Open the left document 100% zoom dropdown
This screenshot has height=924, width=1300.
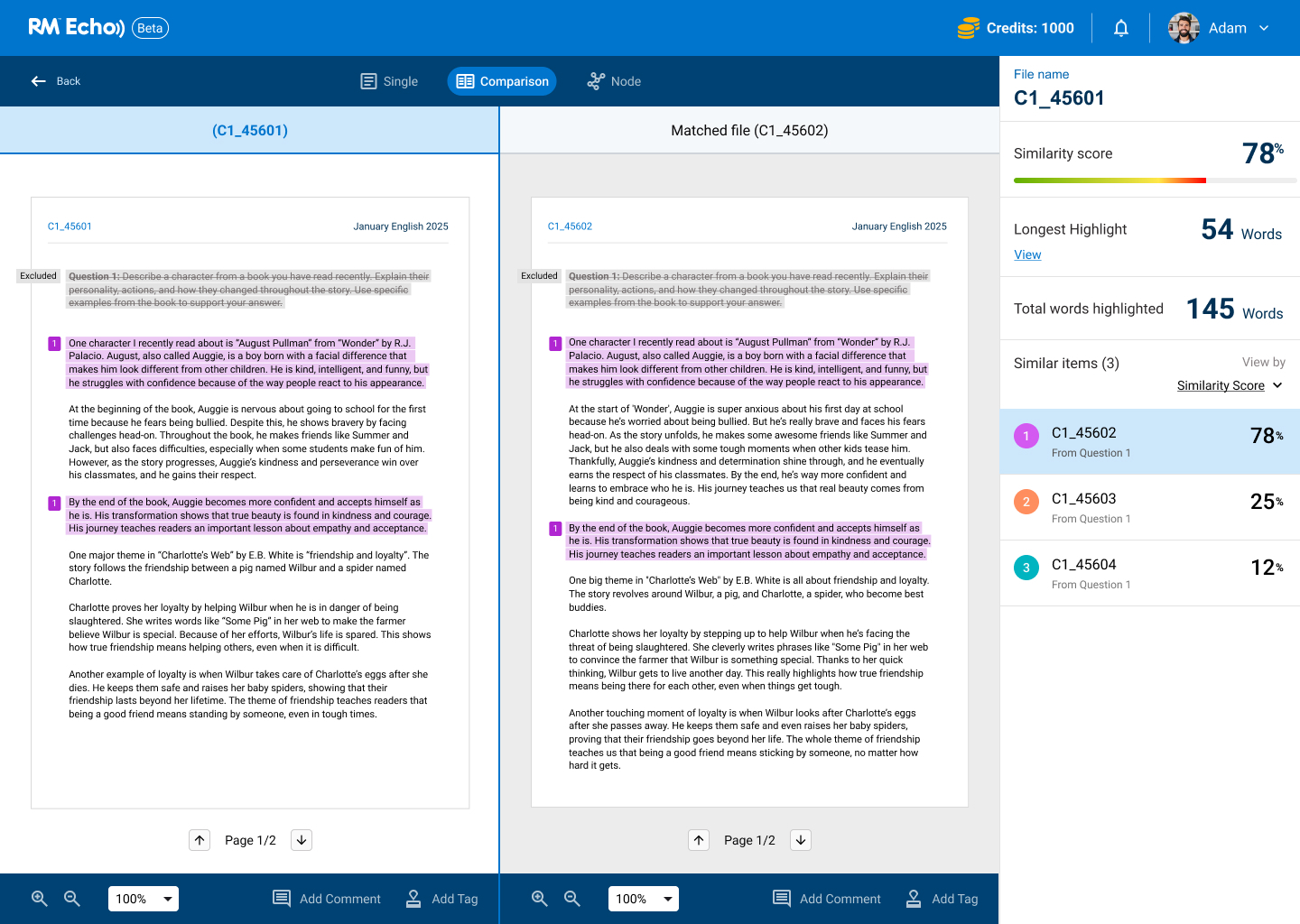coord(144,899)
